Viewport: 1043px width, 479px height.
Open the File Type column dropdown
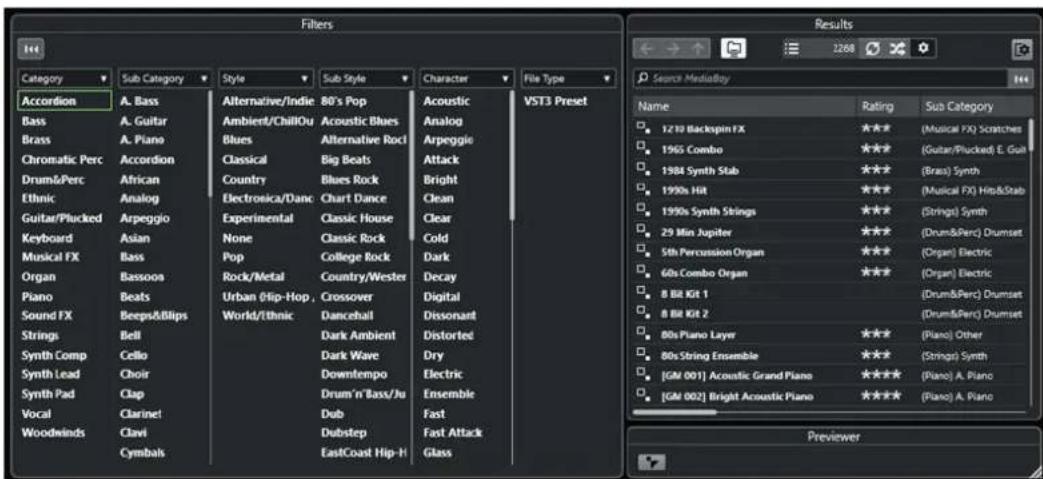[x=606, y=79]
